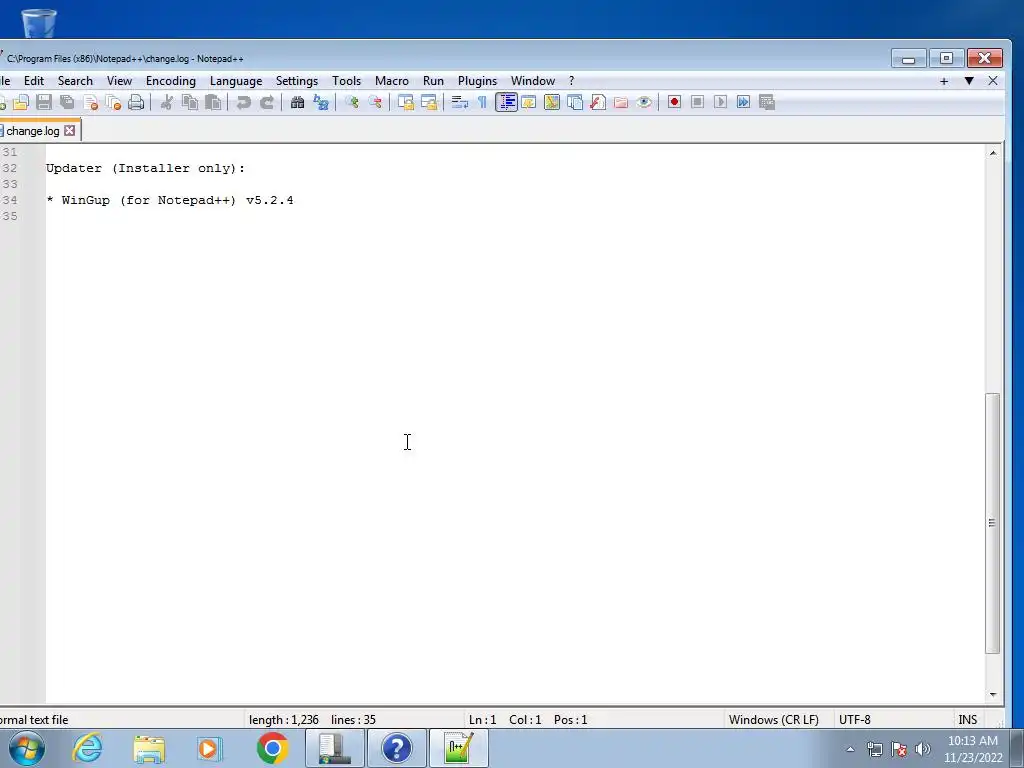1024x768 pixels.
Task: Close the current document via toolbar Close icon
Action: coord(90,103)
